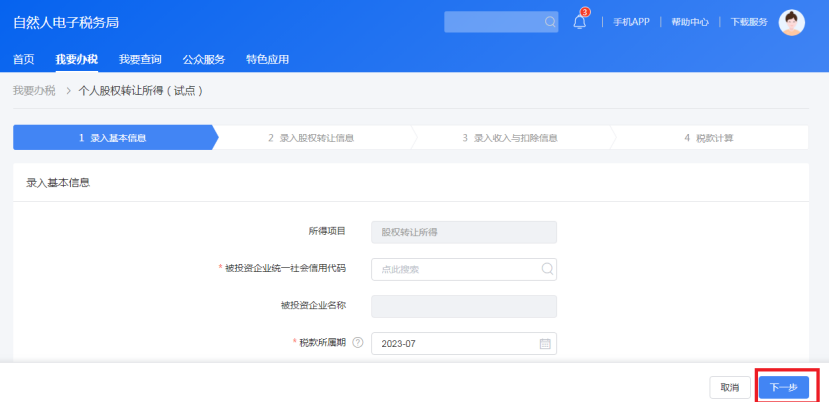Click the search magnifier icon in header

(550, 22)
